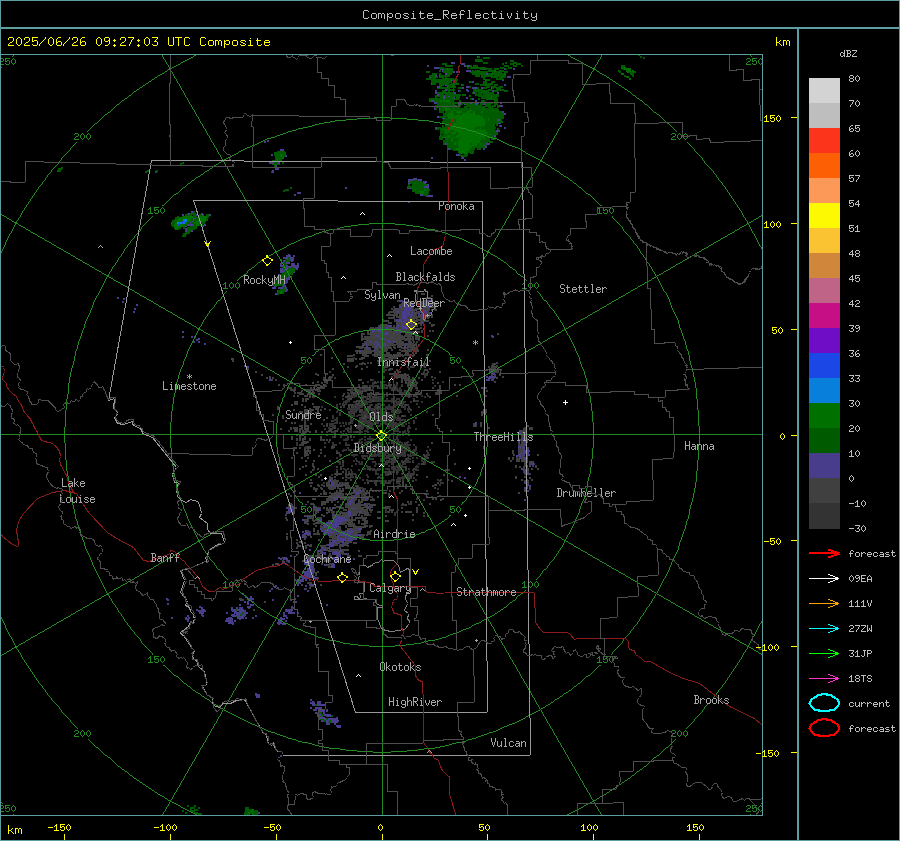The width and height of the screenshot is (900, 841).
Task: Click the Drumheller city label
Action: click(586, 493)
